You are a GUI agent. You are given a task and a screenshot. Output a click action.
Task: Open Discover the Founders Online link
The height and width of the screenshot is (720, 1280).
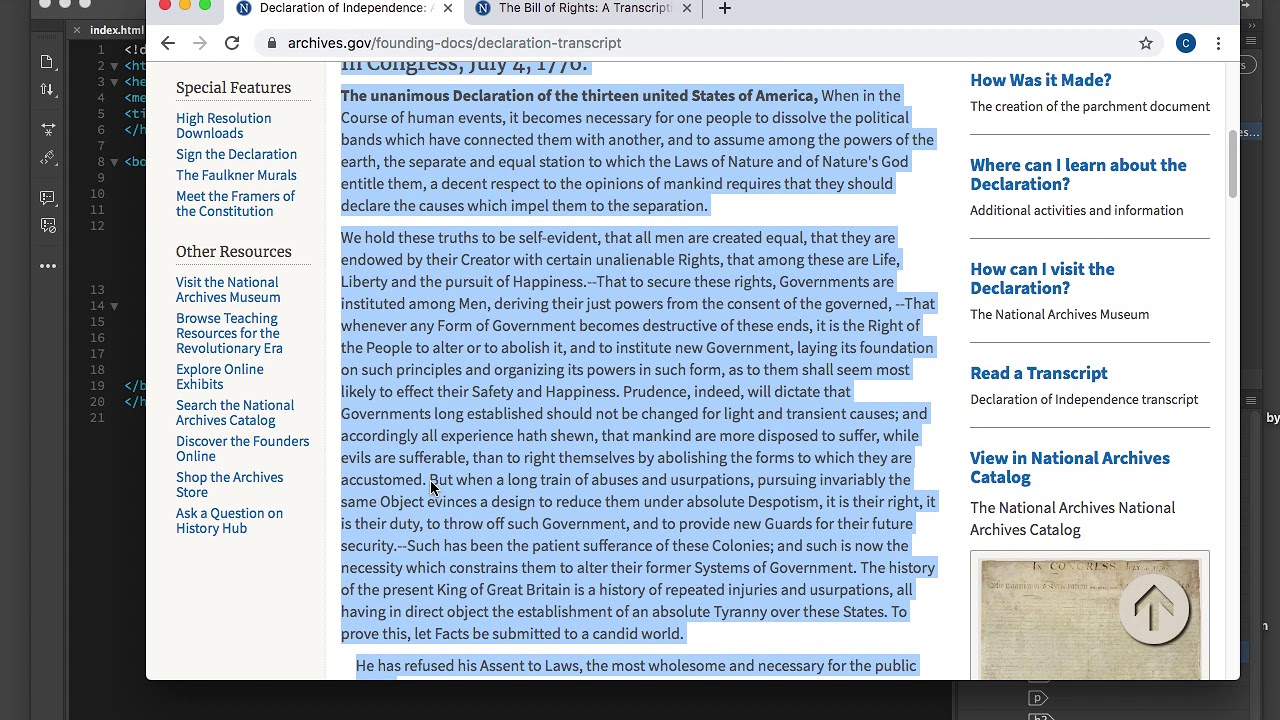click(x=242, y=449)
